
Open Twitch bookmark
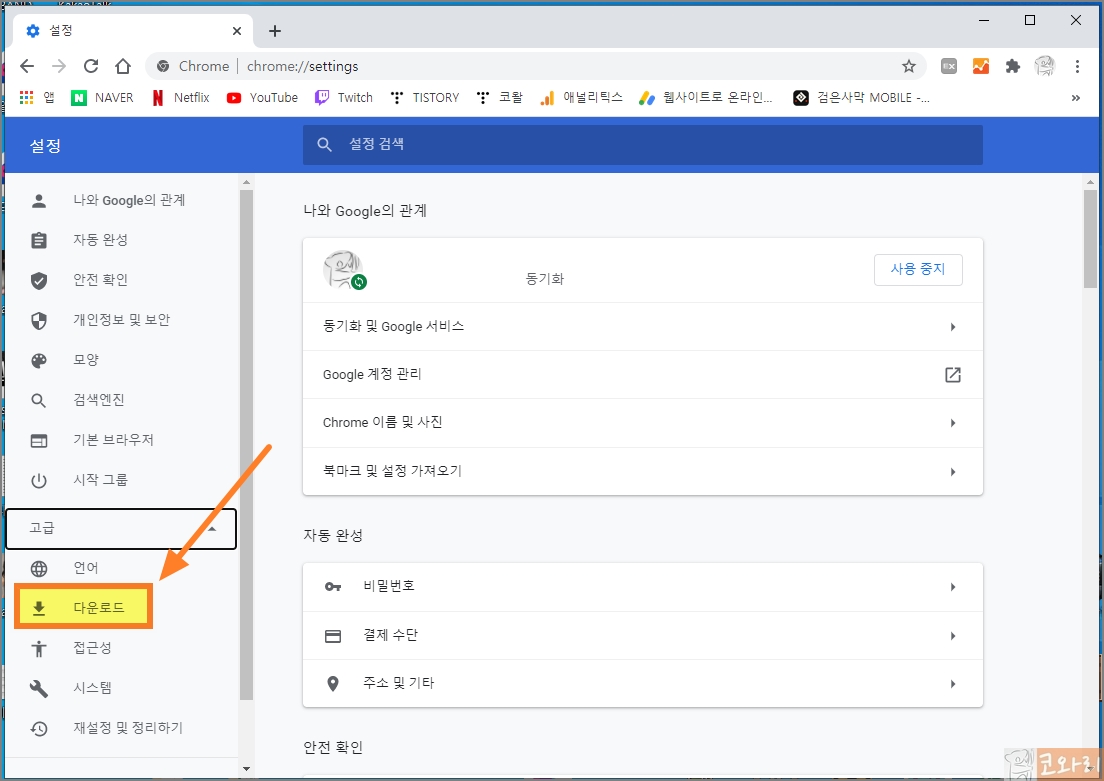[344, 97]
